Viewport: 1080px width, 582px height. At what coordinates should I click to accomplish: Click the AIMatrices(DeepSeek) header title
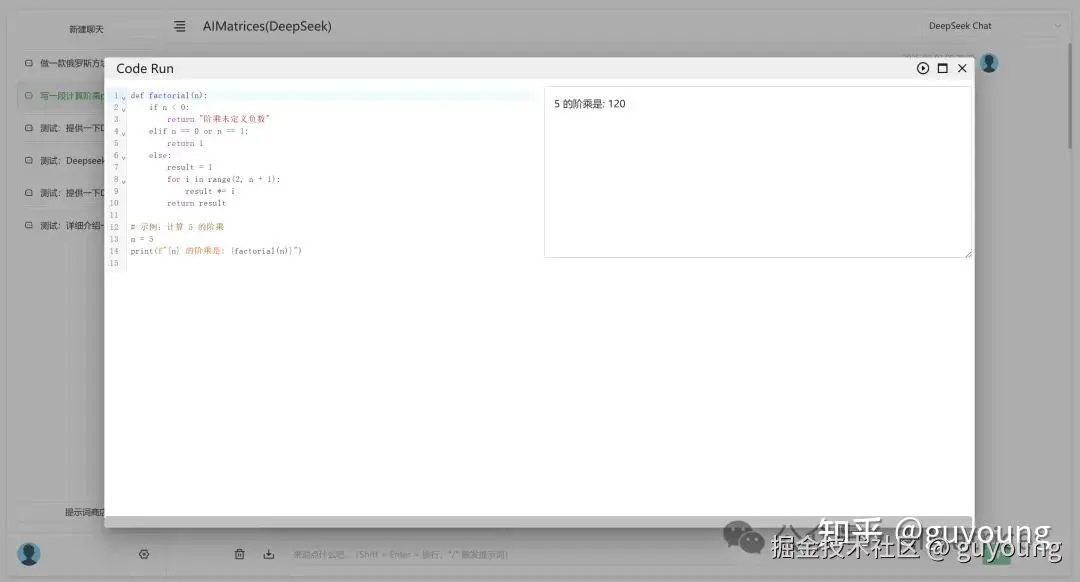[x=267, y=26]
